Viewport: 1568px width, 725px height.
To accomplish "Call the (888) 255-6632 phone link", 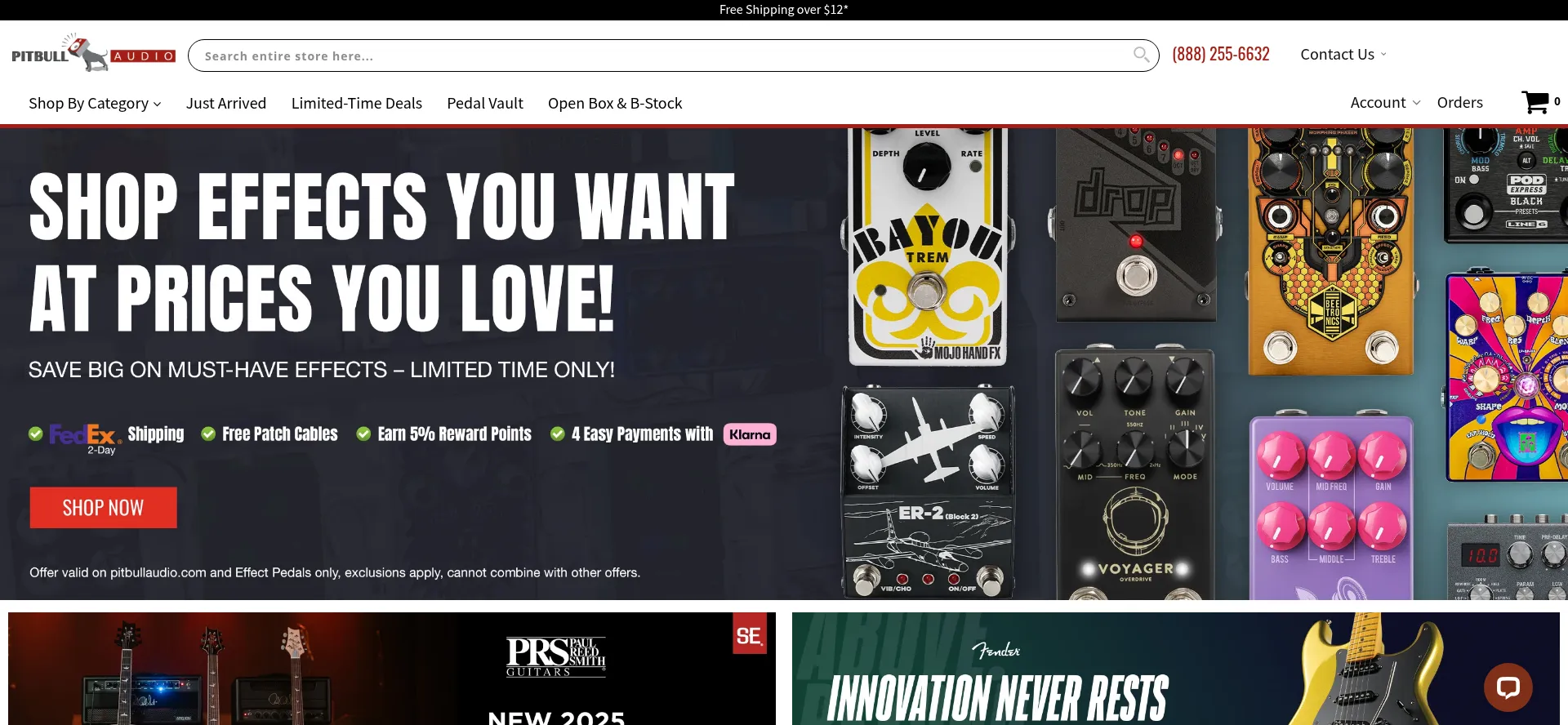I will (1221, 54).
